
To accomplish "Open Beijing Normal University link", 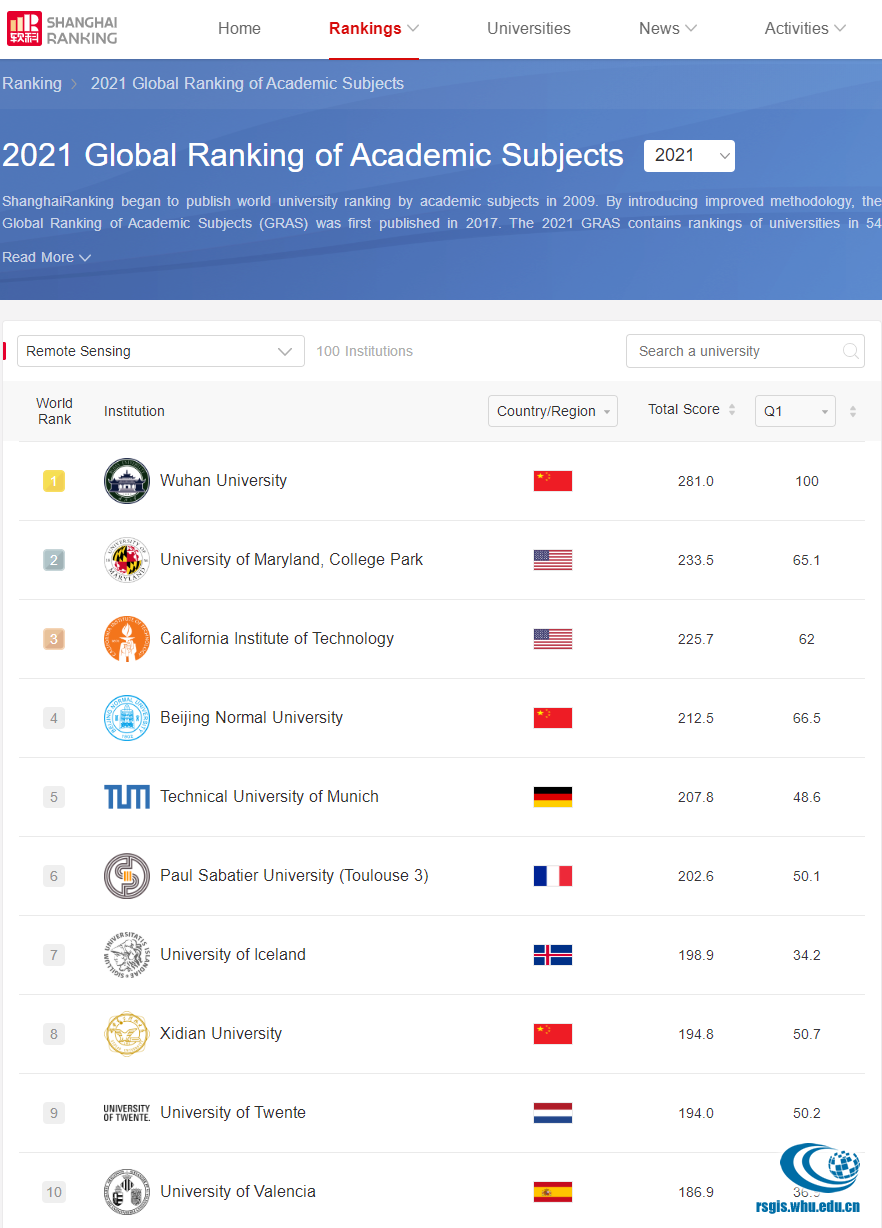I will [x=251, y=718].
